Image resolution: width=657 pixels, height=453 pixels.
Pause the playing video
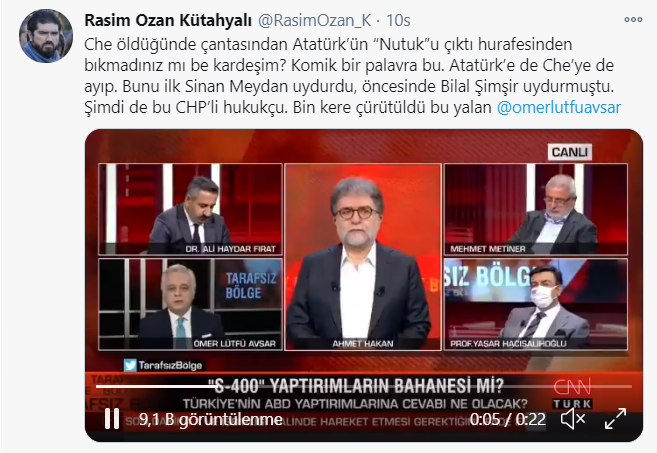pos(112,419)
